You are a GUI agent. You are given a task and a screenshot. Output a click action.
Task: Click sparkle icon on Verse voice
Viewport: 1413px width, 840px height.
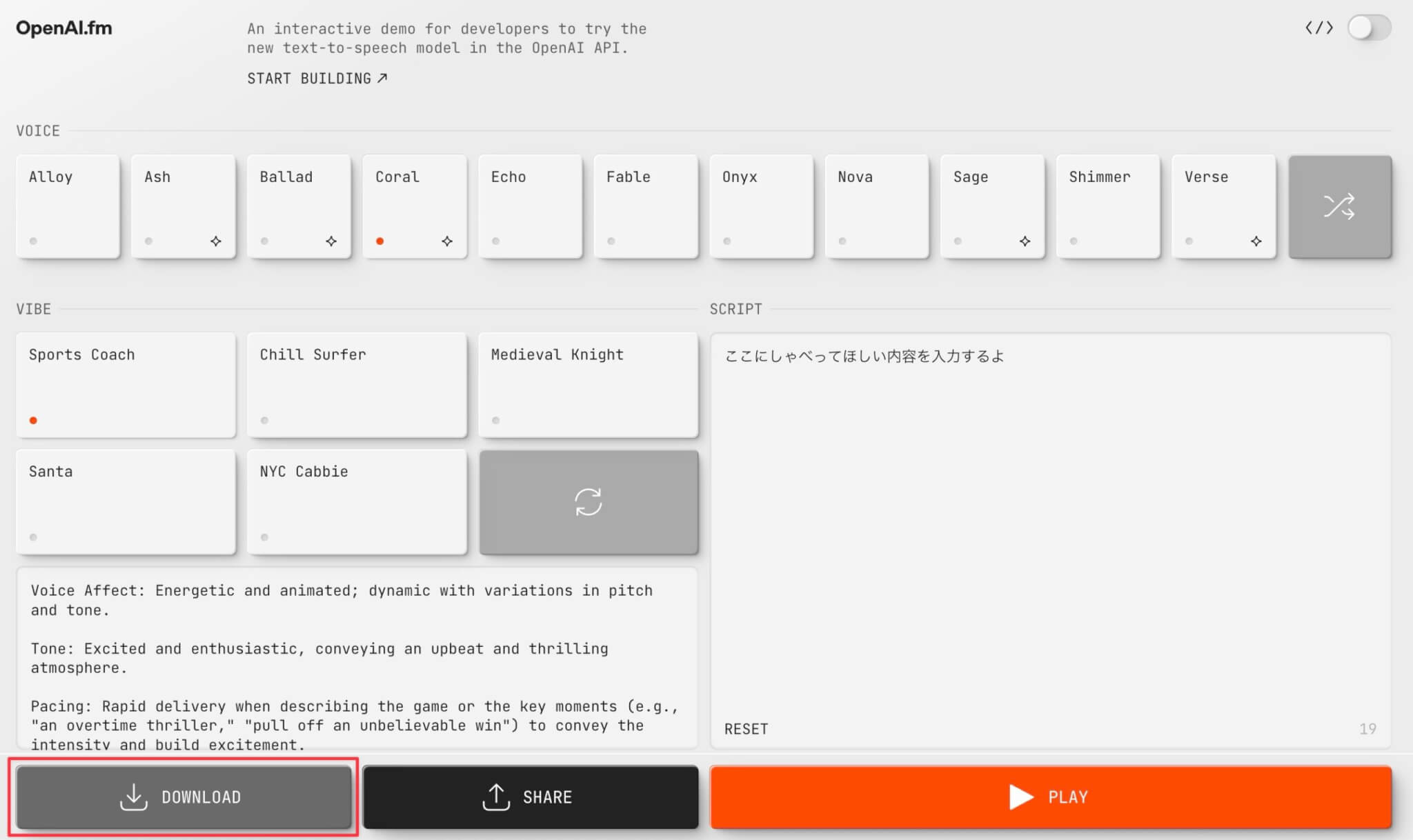tap(1256, 241)
